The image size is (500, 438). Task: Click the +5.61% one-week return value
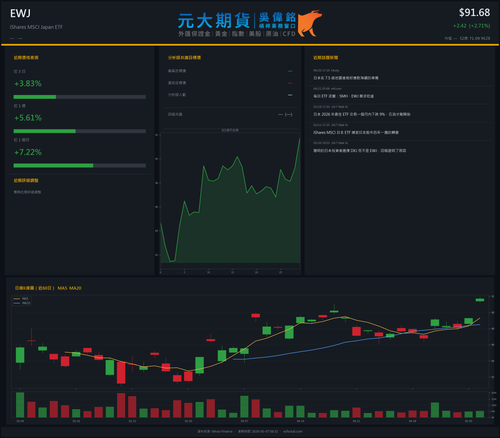[x=28, y=118]
